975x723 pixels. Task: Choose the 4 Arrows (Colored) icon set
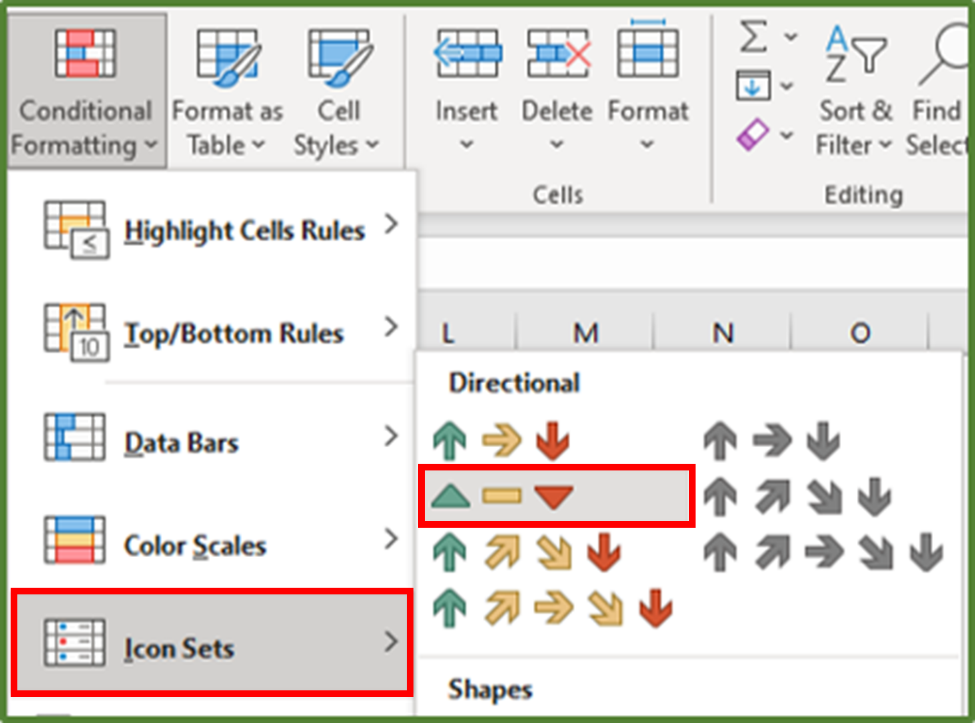pyautogui.click(x=527, y=551)
